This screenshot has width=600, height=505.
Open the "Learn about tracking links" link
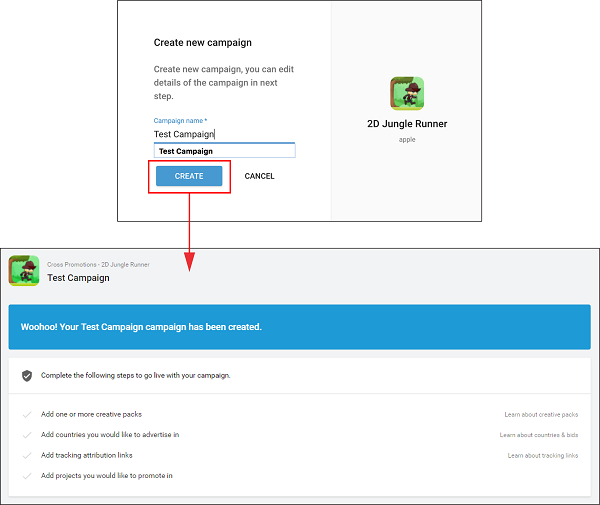pyautogui.click(x=542, y=455)
